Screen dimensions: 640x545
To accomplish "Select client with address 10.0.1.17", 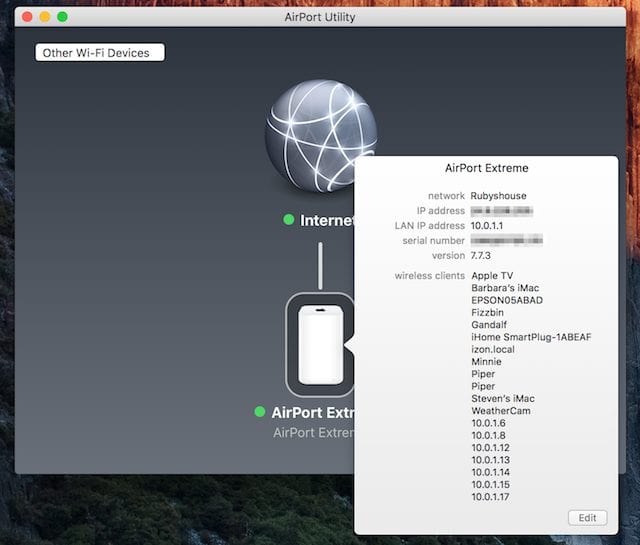I will [490, 497].
